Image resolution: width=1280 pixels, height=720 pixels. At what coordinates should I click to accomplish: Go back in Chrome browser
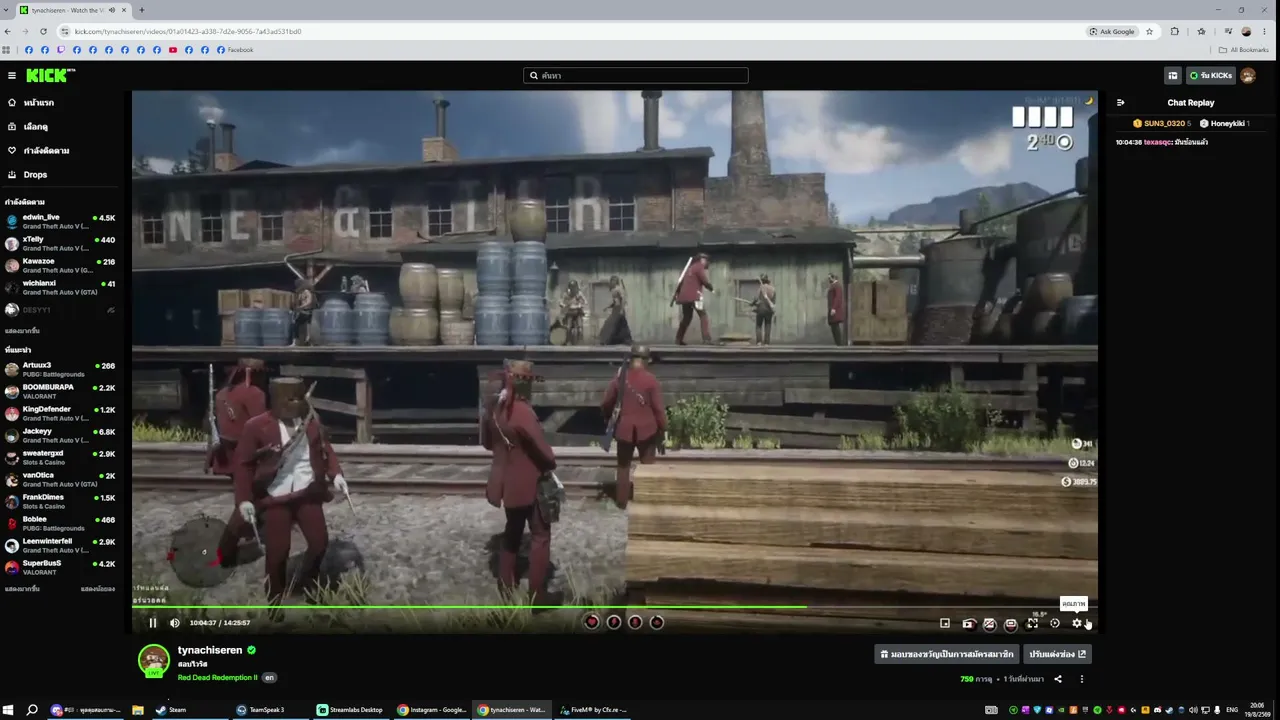8,31
